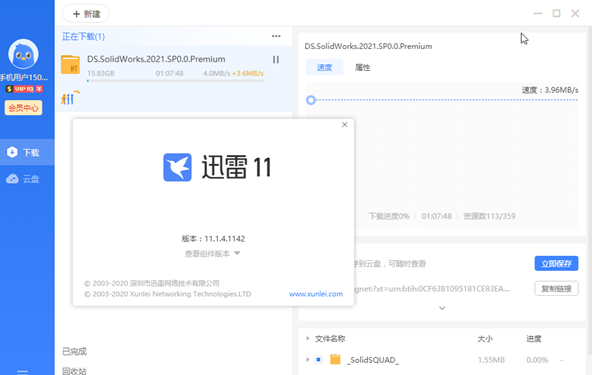The height and width of the screenshot is (375, 592).
Task: Click 复制链接 button
Action: pos(556,289)
